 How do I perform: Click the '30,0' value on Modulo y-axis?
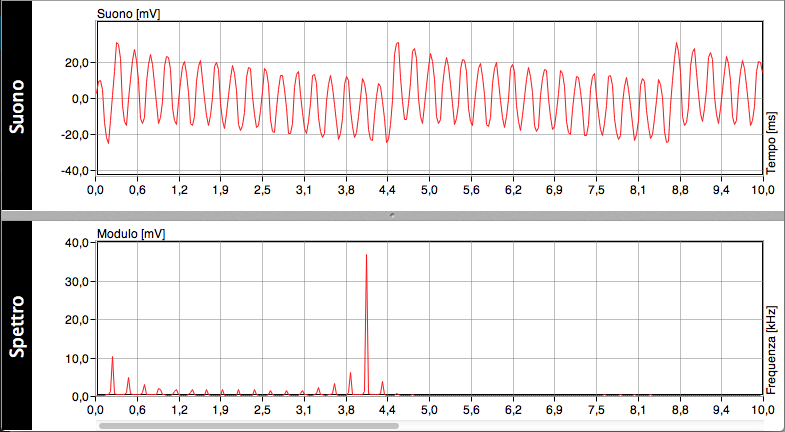click(x=77, y=282)
